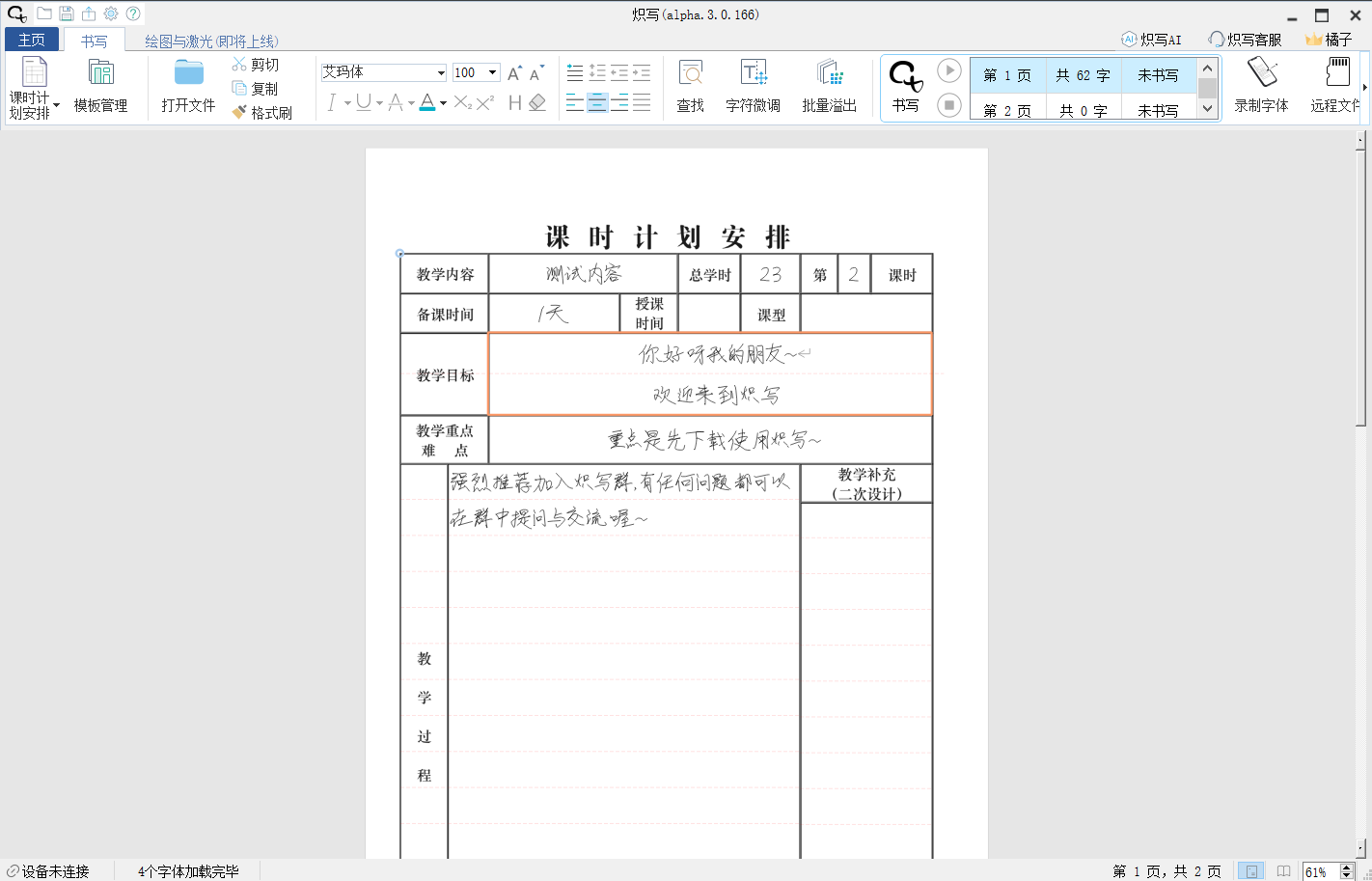The height and width of the screenshot is (881, 1372).
Task: Click the 欢迎来到炽写 handwriting line
Action: click(x=716, y=394)
